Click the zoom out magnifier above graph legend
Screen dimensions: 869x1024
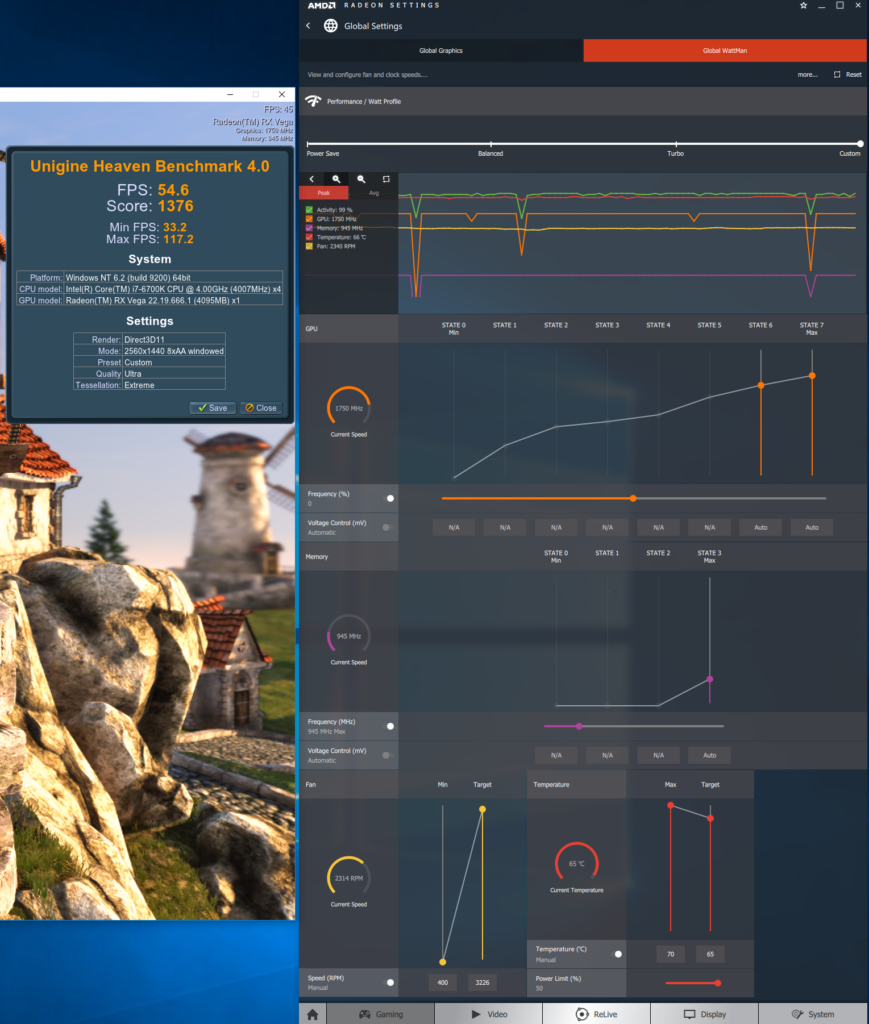(361, 179)
